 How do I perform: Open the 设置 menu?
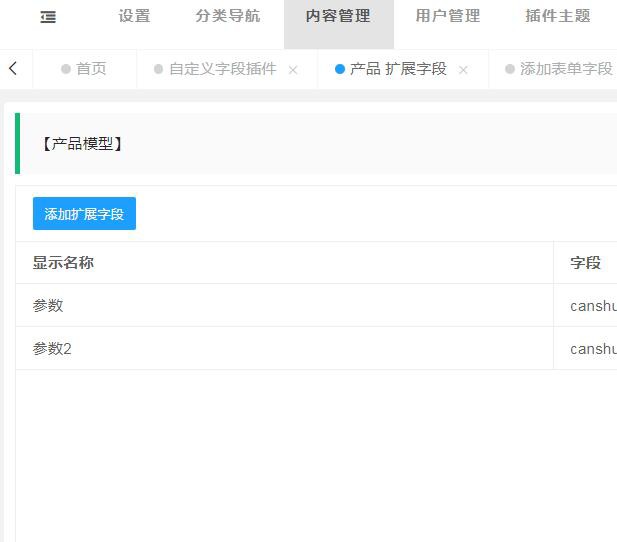click(x=134, y=16)
